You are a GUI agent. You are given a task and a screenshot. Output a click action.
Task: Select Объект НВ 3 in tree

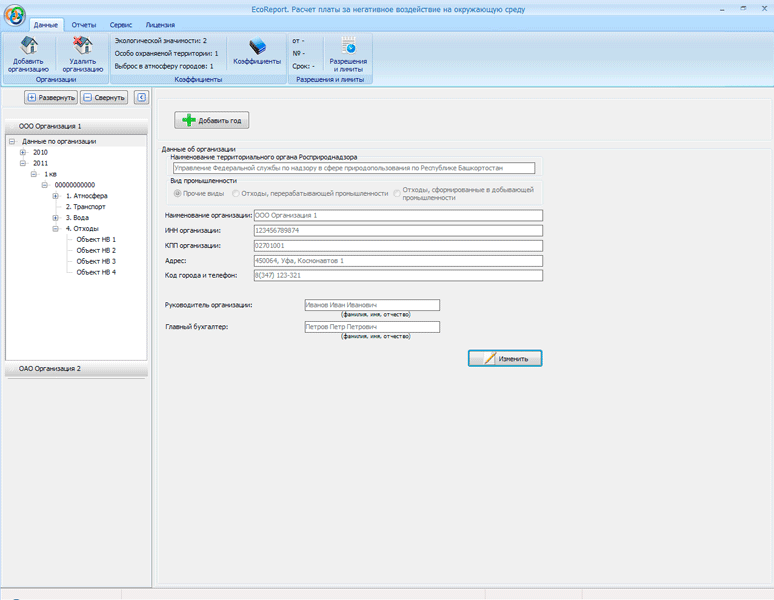click(96, 261)
